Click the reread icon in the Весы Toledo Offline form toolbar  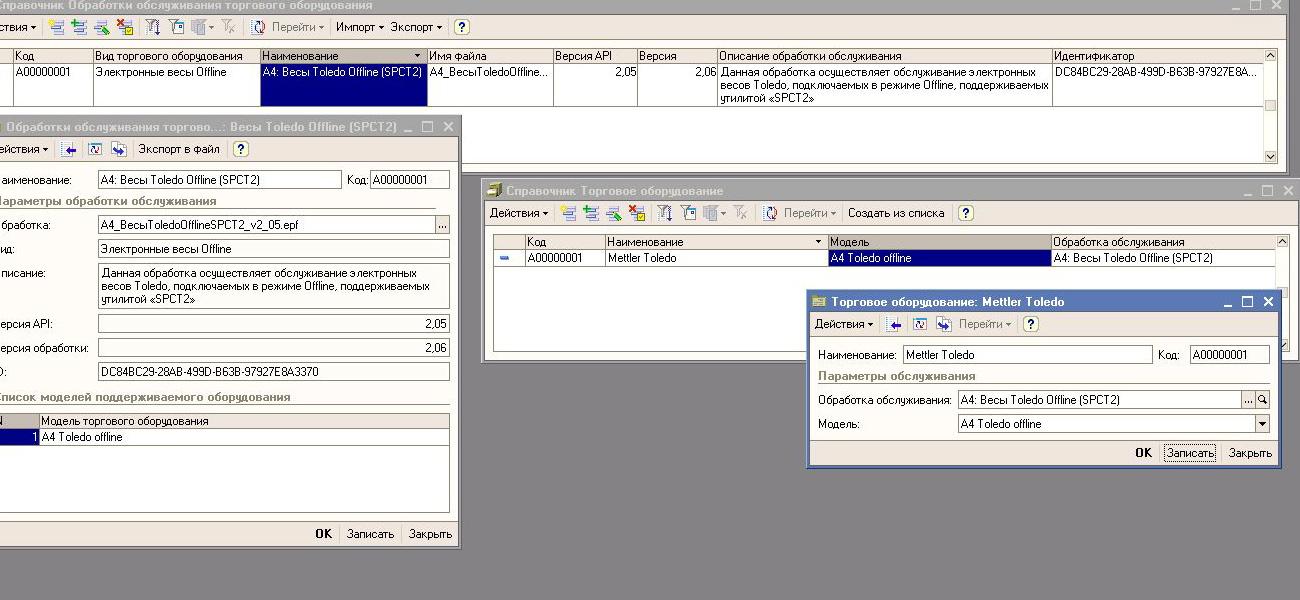pos(95,149)
